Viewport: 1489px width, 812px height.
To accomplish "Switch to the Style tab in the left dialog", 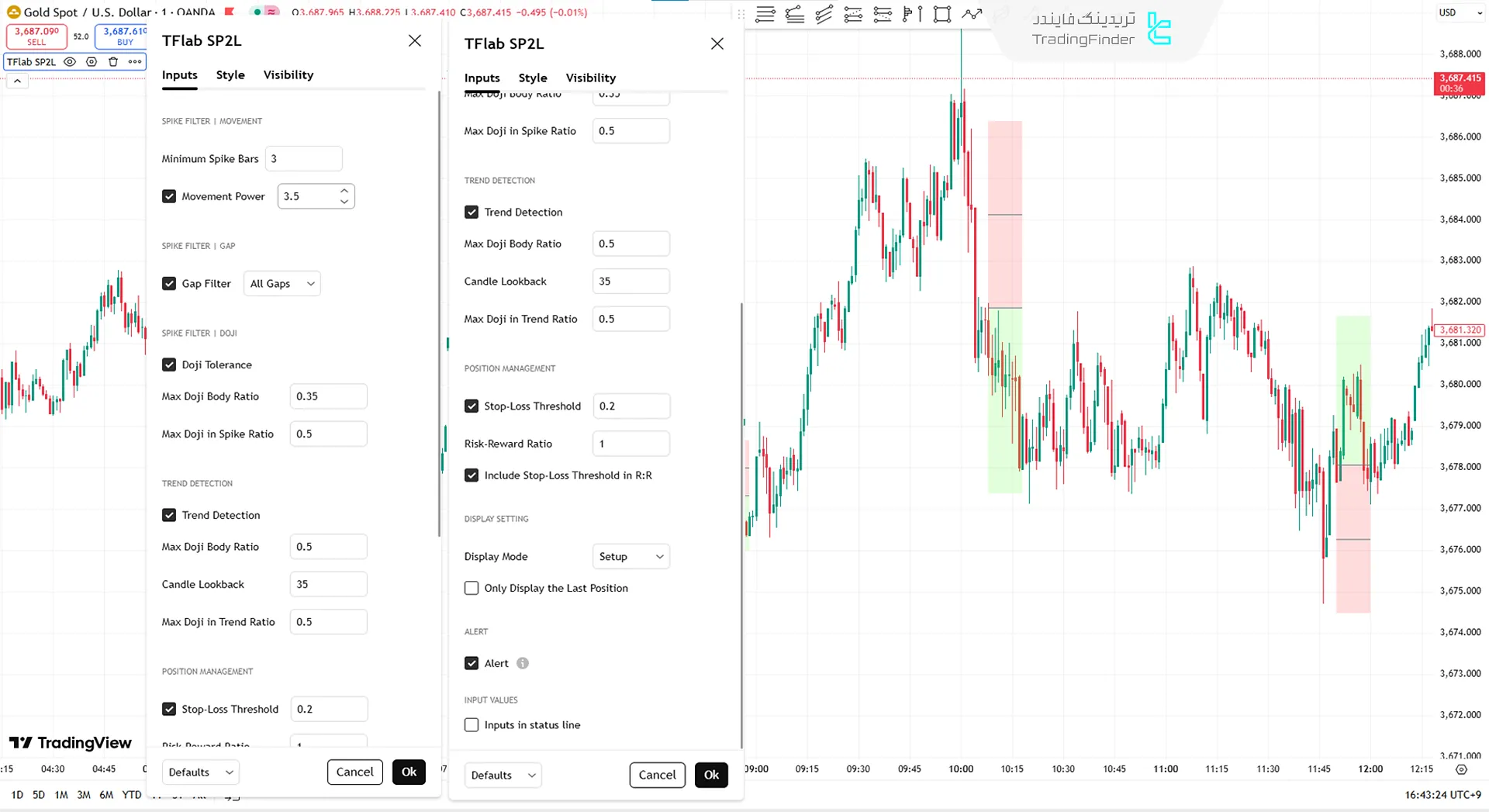I will click(x=230, y=75).
